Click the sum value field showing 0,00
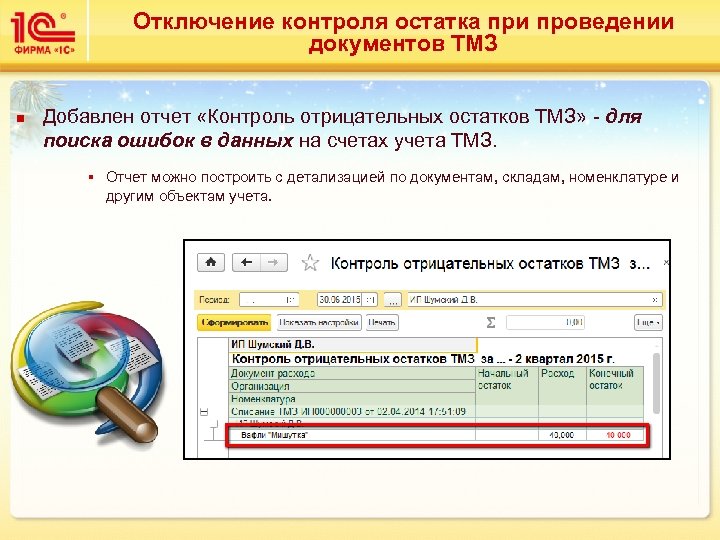 tap(546, 322)
